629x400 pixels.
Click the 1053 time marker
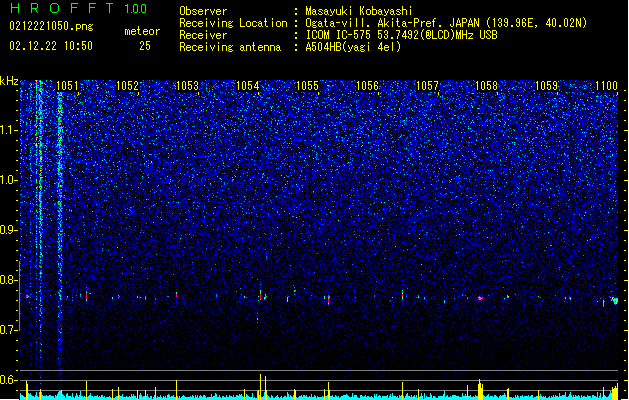point(187,85)
